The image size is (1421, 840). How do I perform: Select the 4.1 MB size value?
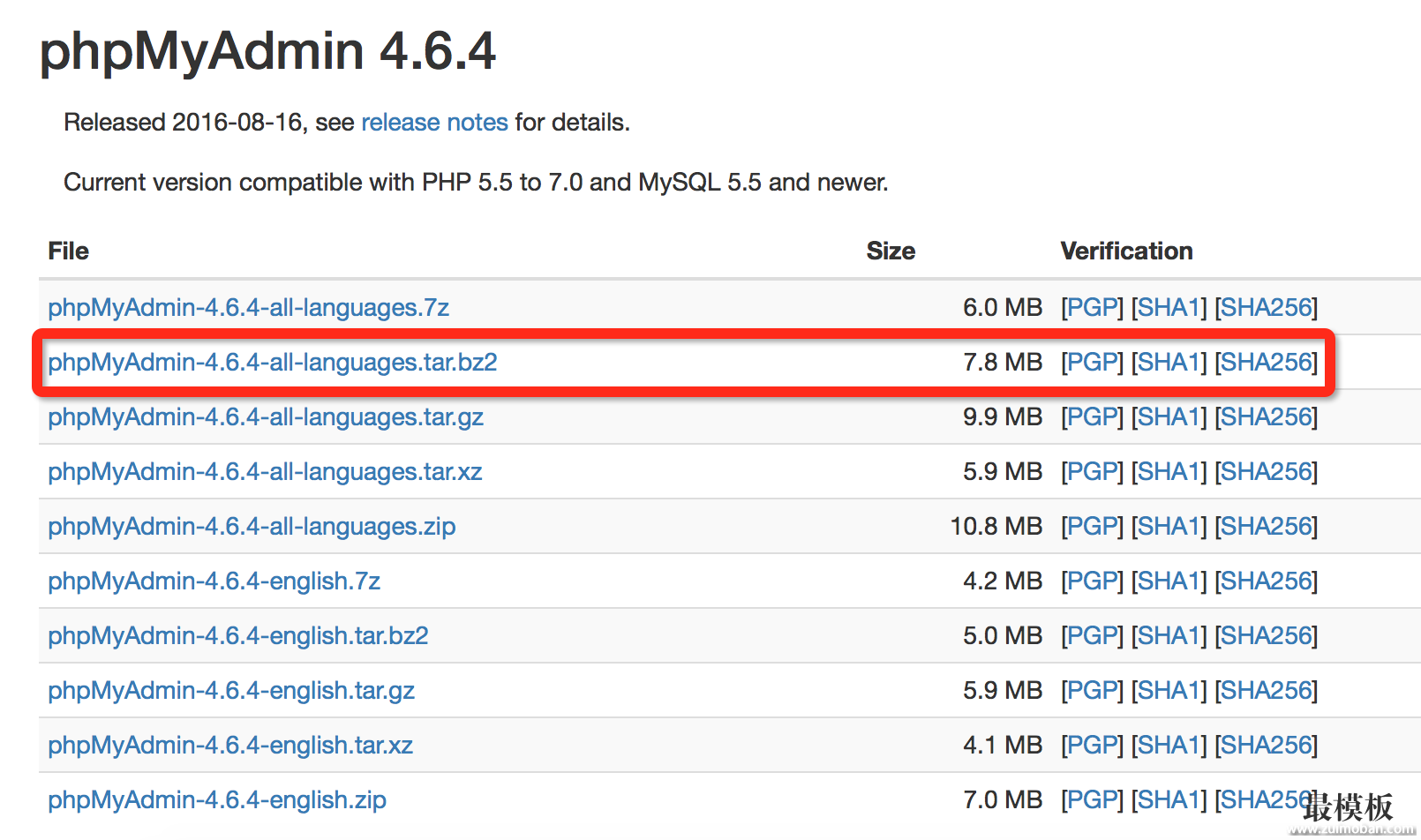pos(1003,745)
